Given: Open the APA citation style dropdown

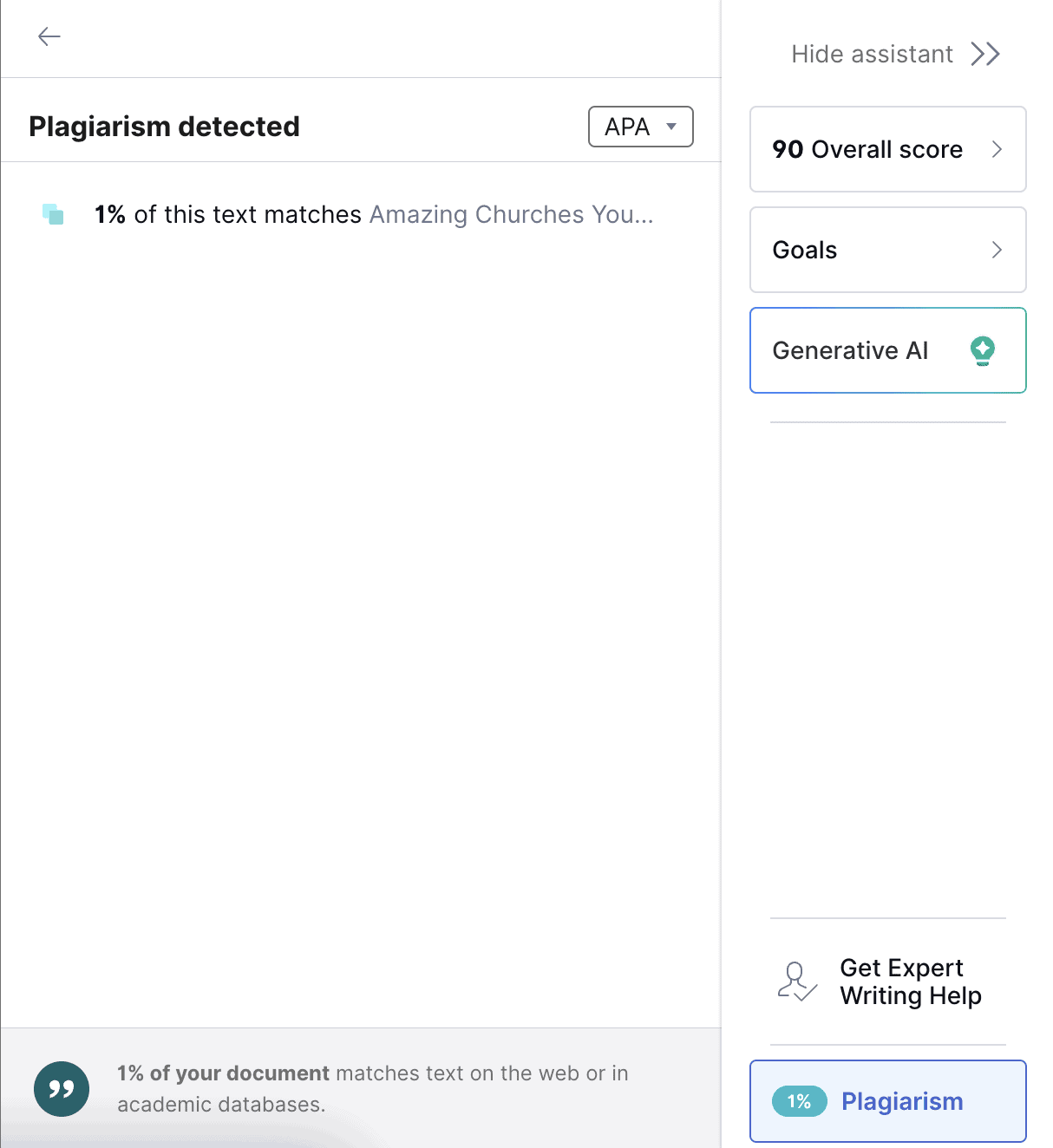Looking at the screenshot, I should tap(640, 127).
